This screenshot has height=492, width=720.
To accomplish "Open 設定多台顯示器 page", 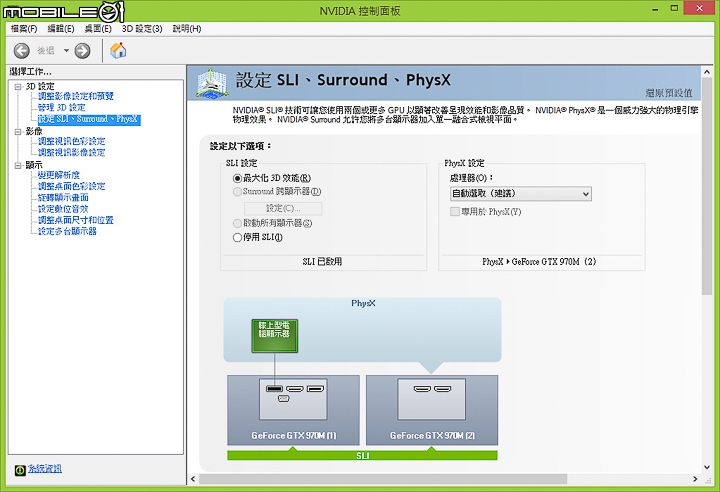I will pos(67,231).
